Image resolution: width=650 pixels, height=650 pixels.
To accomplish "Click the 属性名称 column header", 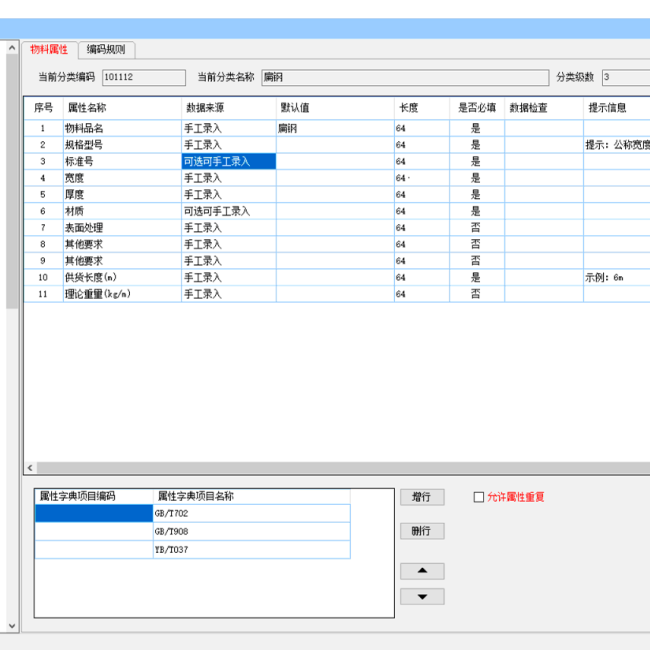I will pos(122,108).
